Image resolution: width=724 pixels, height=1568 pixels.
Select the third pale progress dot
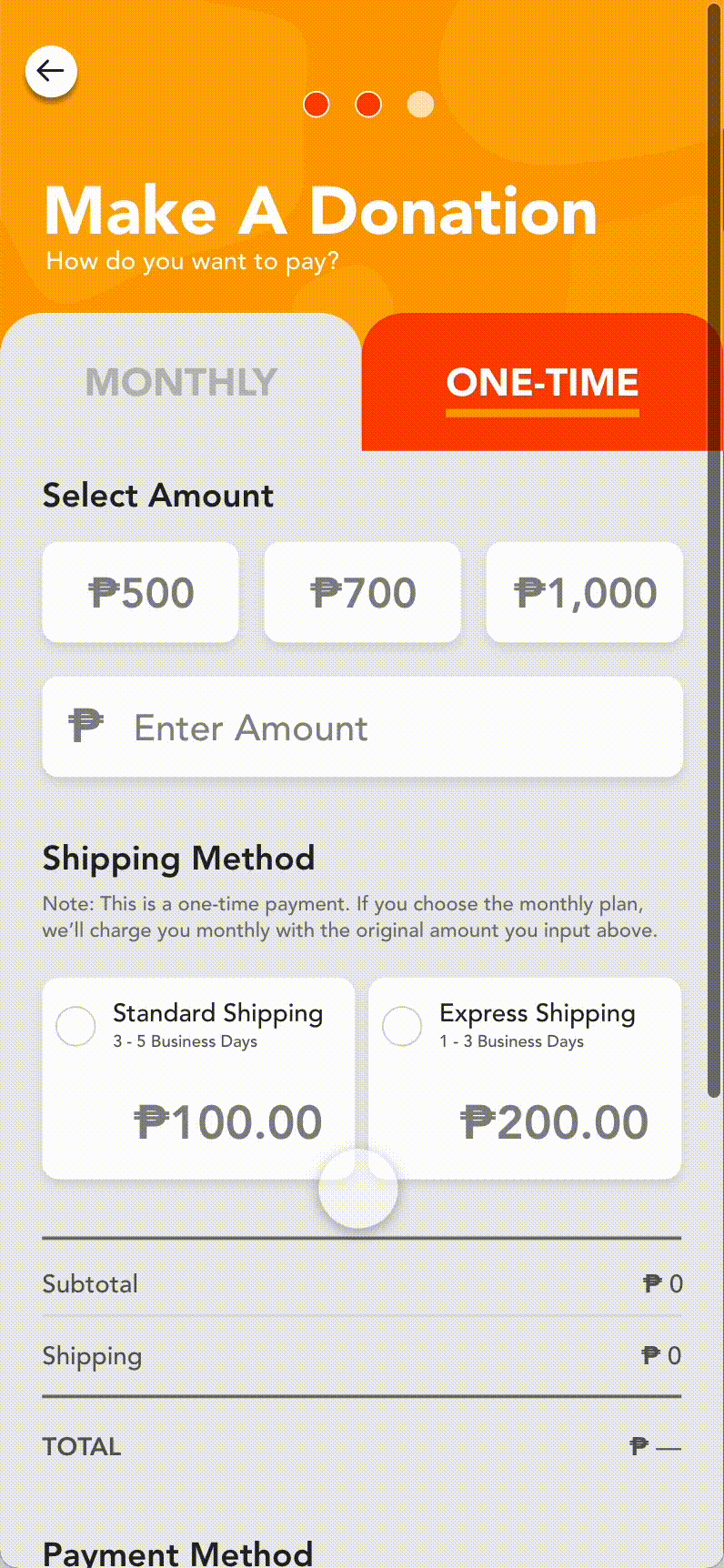click(420, 105)
